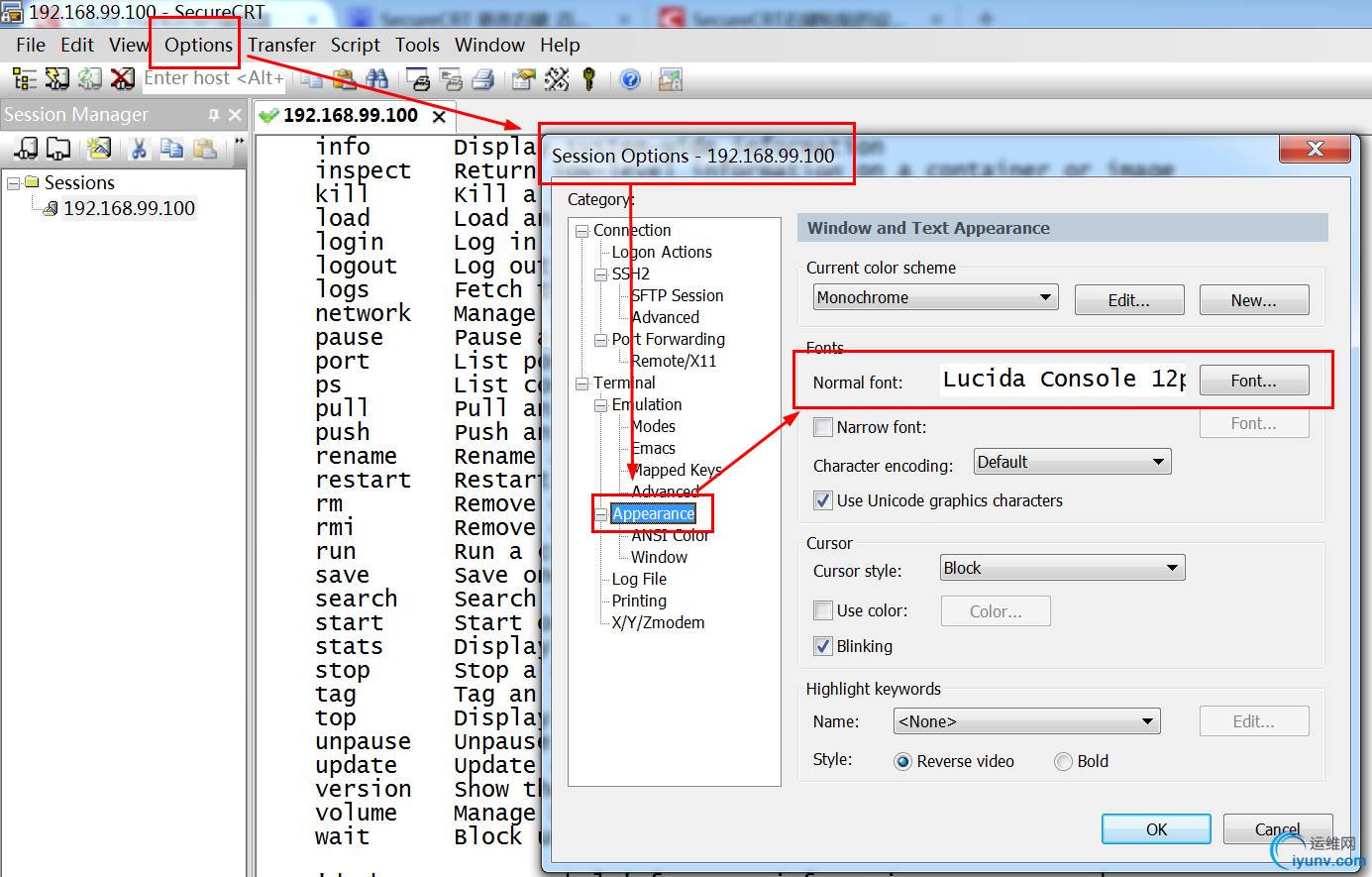Toggle the Blinking cursor checkbox

(823, 646)
